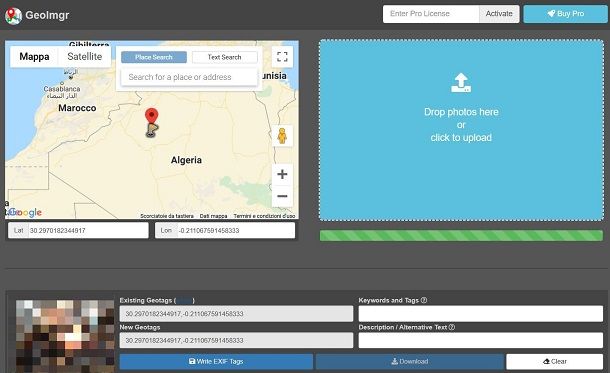The width and height of the screenshot is (610, 373).
Task: Click the Algeria label on map
Action: (x=186, y=160)
